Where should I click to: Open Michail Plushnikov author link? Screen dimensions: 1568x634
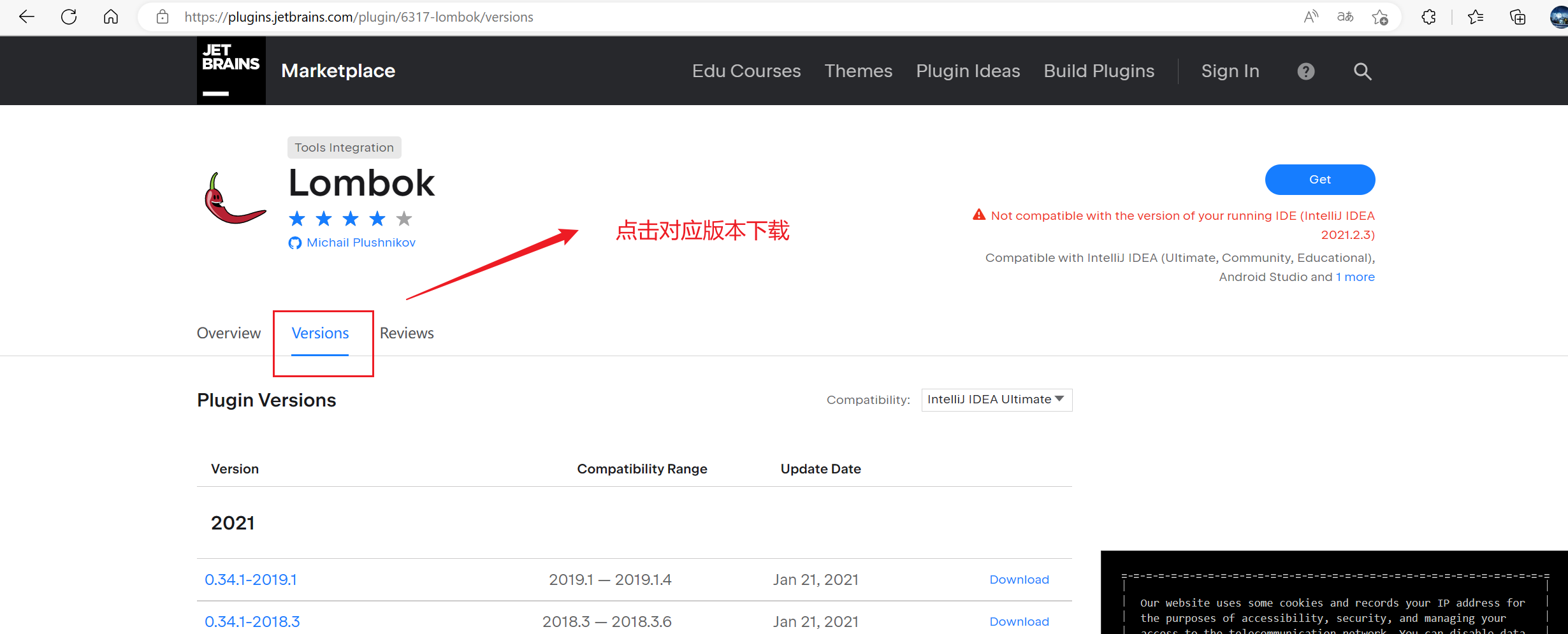[x=361, y=243]
